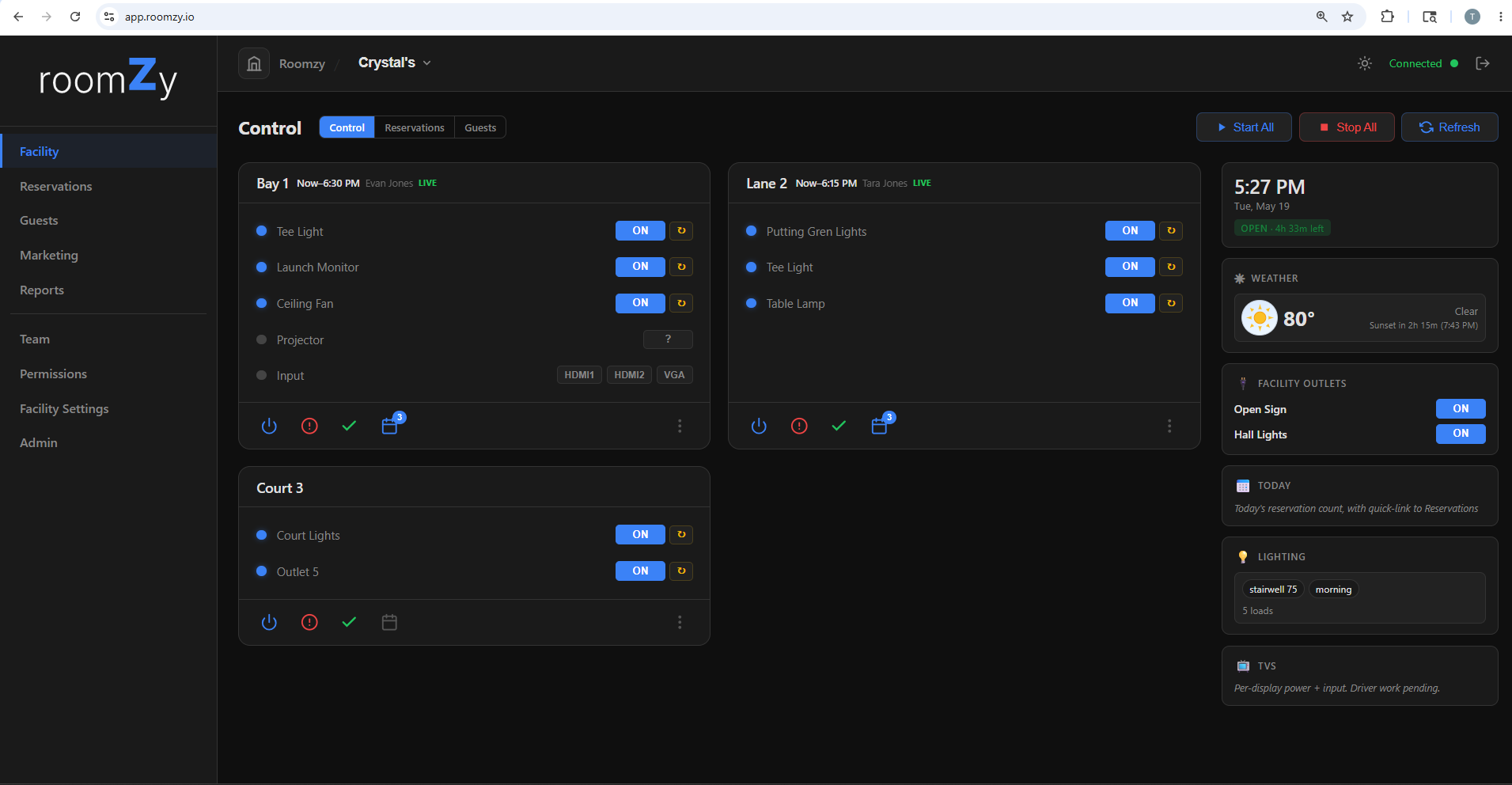Open Court 3 three-dot options menu

tap(680, 622)
